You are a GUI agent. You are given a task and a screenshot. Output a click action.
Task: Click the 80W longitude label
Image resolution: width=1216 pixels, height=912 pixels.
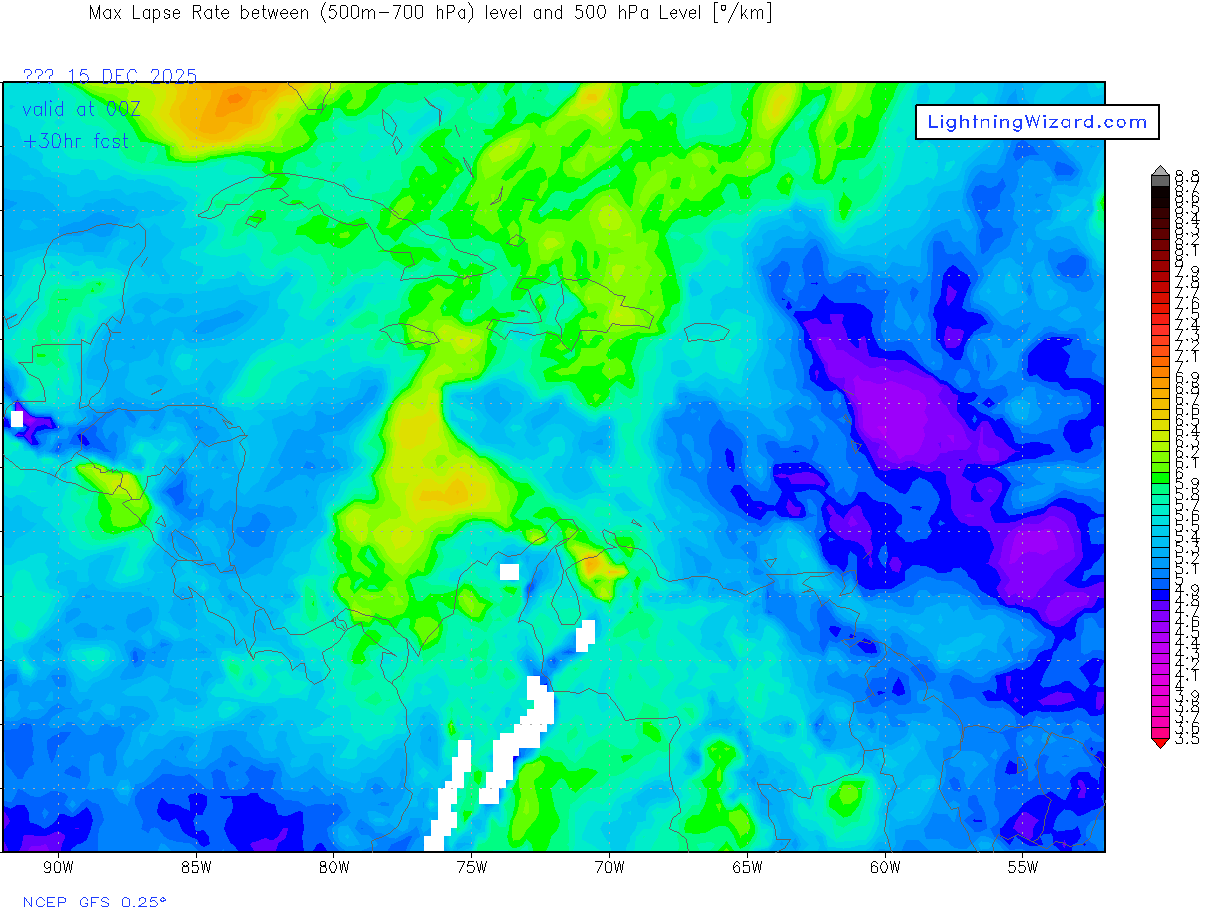click(333, 867)
